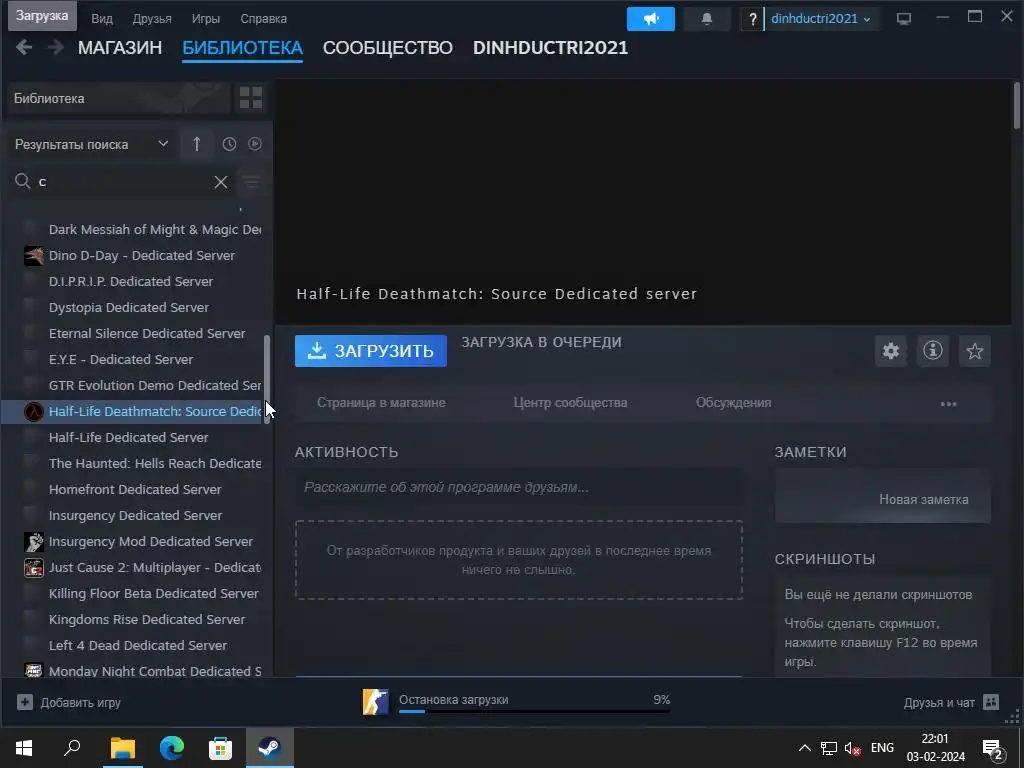This screenshot has width=1024, height=768.
Task: Add to favorites with star icon
Action: 974,351
